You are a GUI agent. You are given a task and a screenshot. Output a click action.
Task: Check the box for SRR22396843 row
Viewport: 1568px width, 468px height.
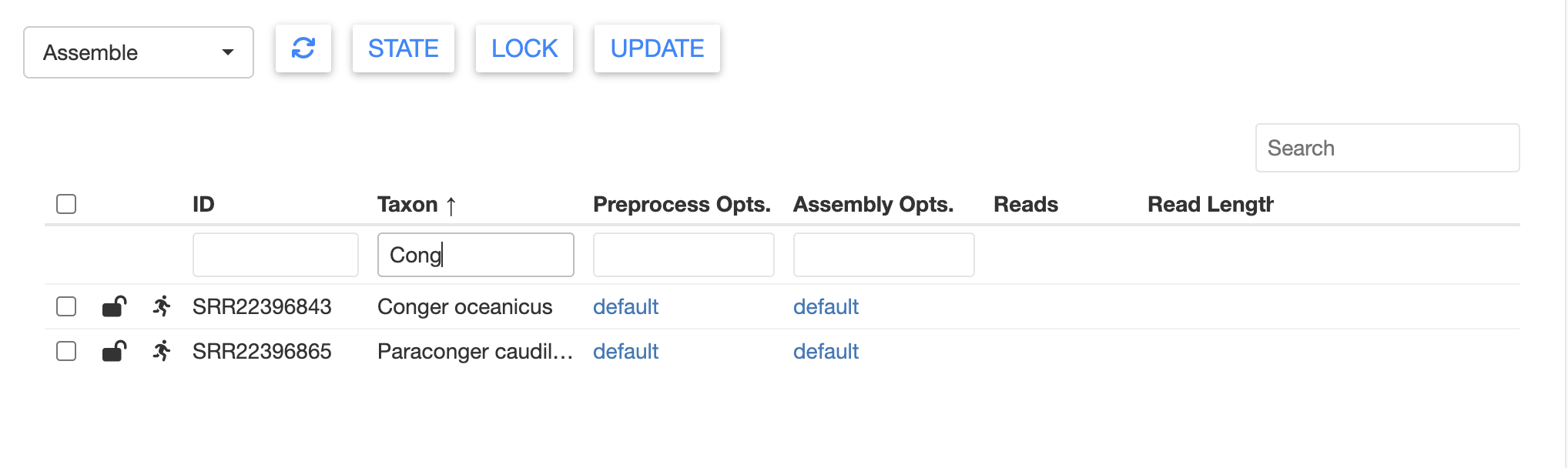66,306
